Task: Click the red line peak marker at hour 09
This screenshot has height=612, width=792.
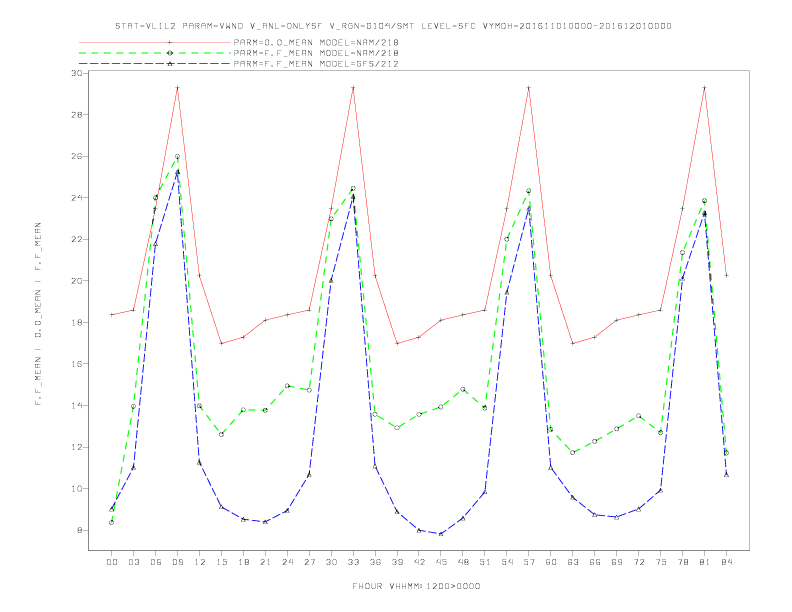Action: click(x=177, y=88)
